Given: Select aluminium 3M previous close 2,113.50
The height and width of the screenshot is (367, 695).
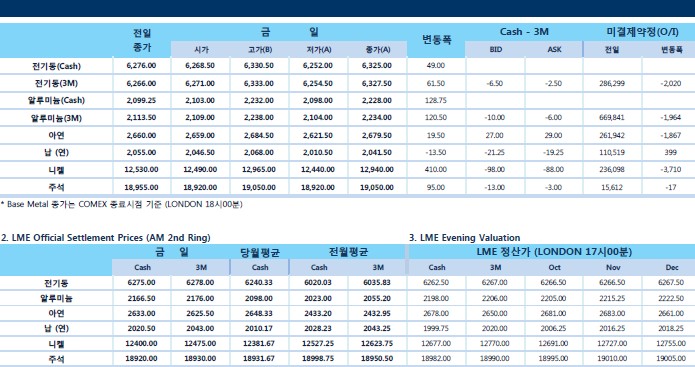Looking at the screenshot, I should (141, 117).
